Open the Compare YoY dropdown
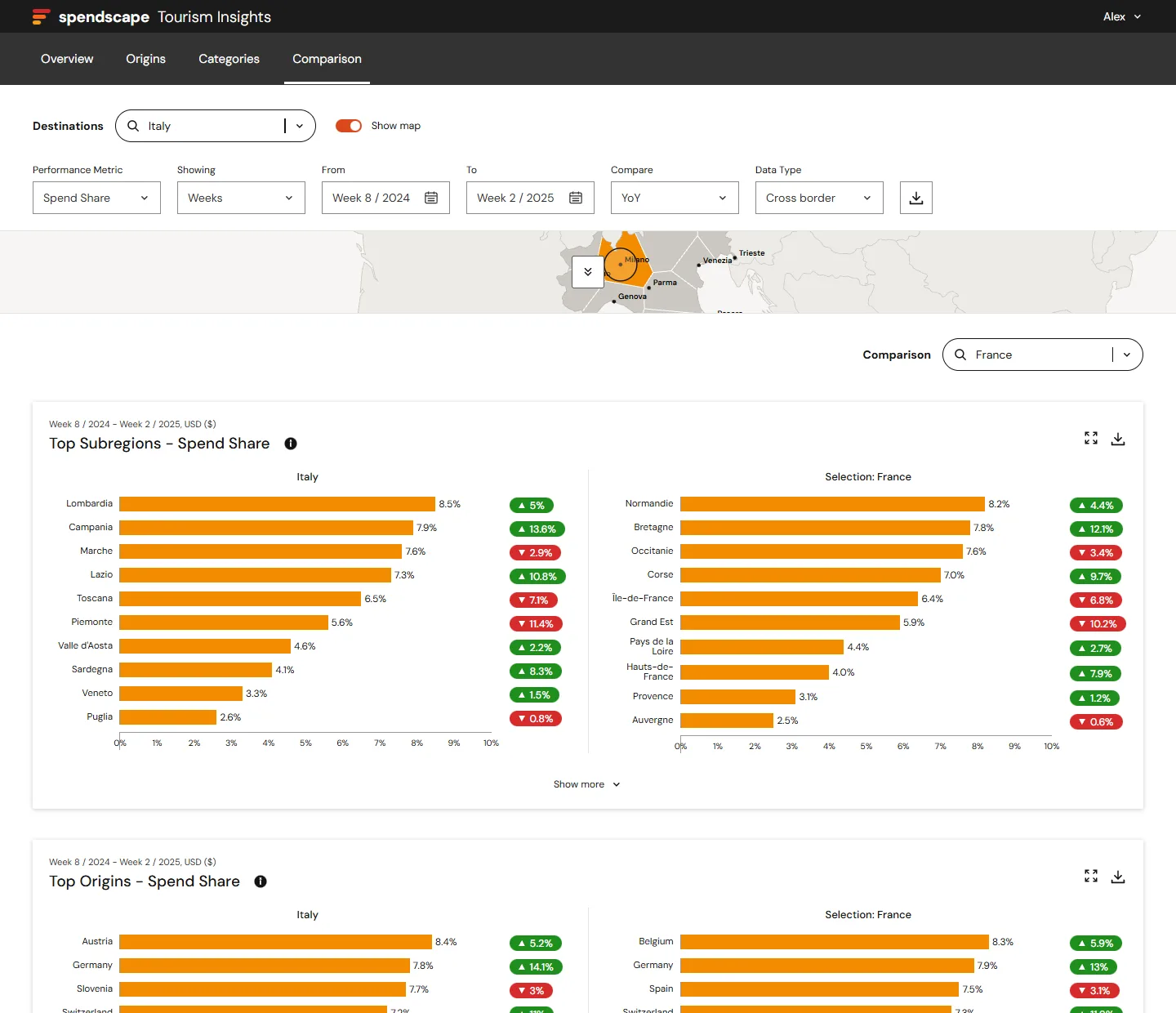 [675, 198]
